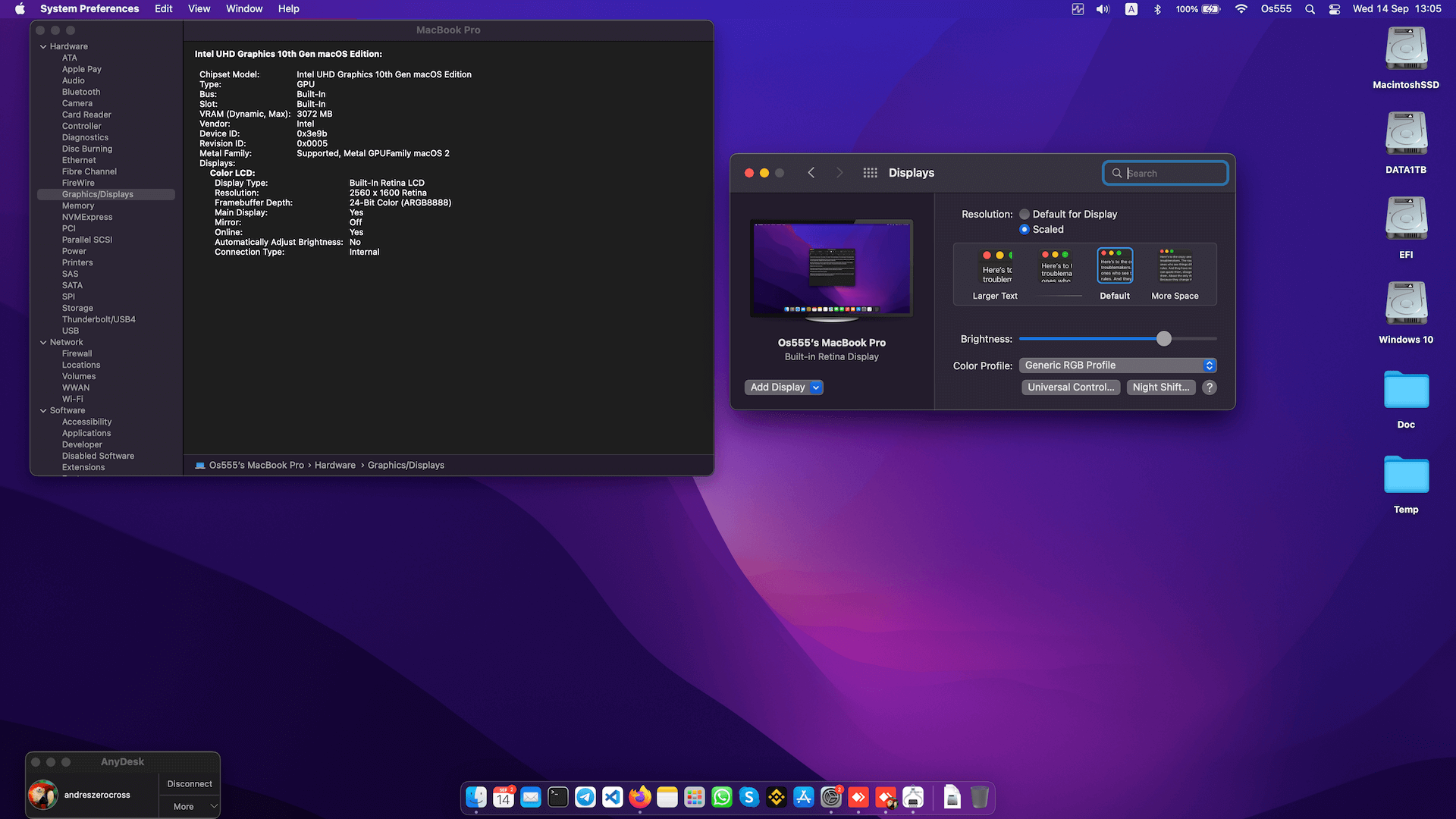Open System Preferences menu
This screenshot has height=819, width=1456.
pyautogui.click(x=89, y=9)
